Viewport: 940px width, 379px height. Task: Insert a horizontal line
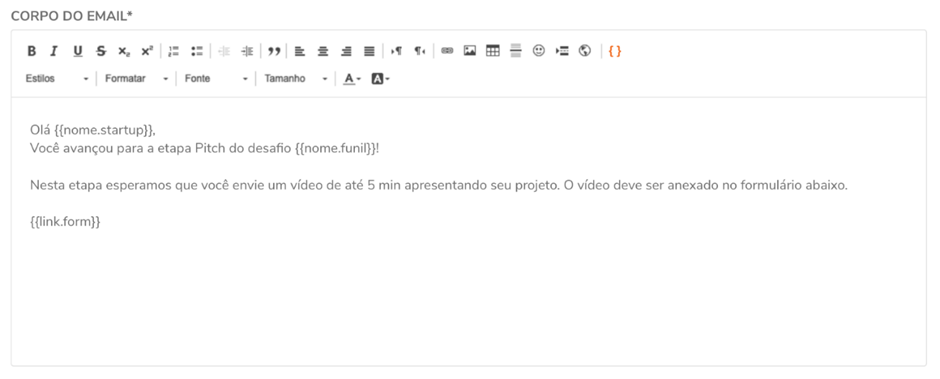(516, 52)
